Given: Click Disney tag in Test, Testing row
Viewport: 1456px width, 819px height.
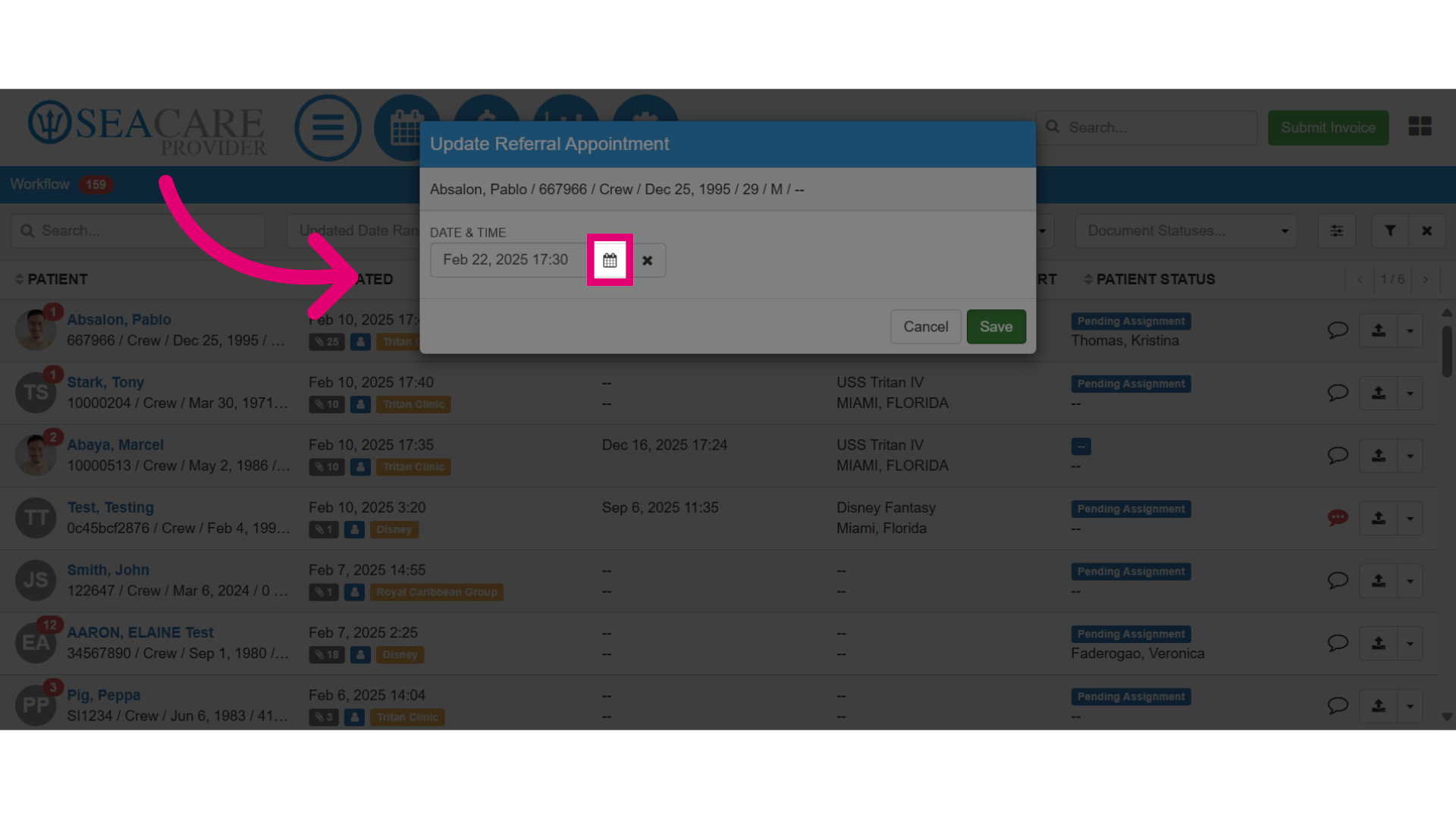Looking at the screenshot, I should tap(394, 529).
